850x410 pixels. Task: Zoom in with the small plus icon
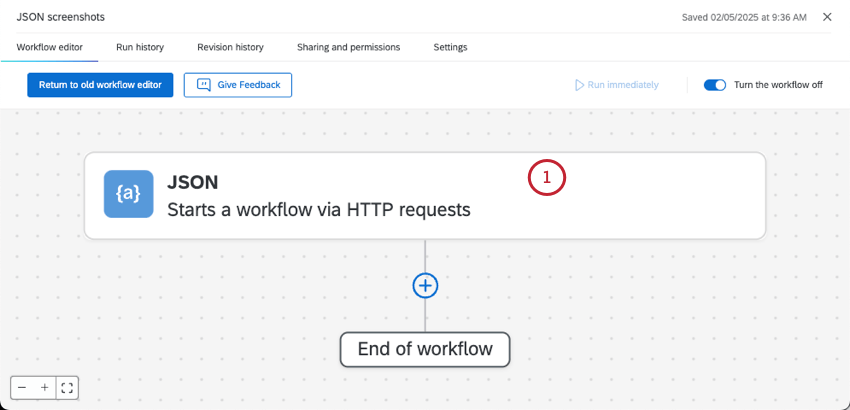[44, 387]
